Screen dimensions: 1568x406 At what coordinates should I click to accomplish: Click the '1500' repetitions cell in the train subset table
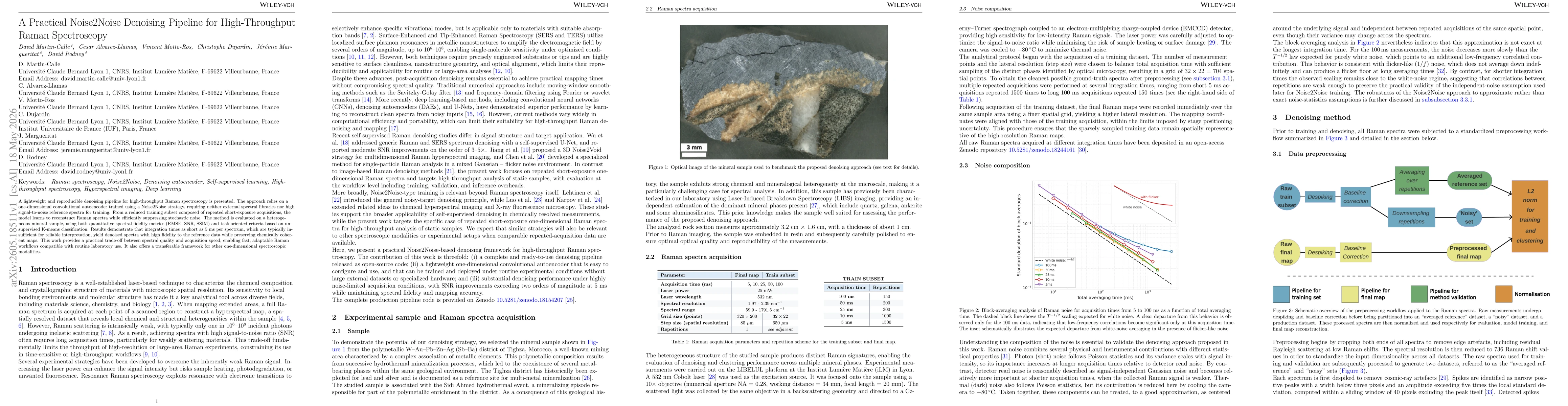886,323
